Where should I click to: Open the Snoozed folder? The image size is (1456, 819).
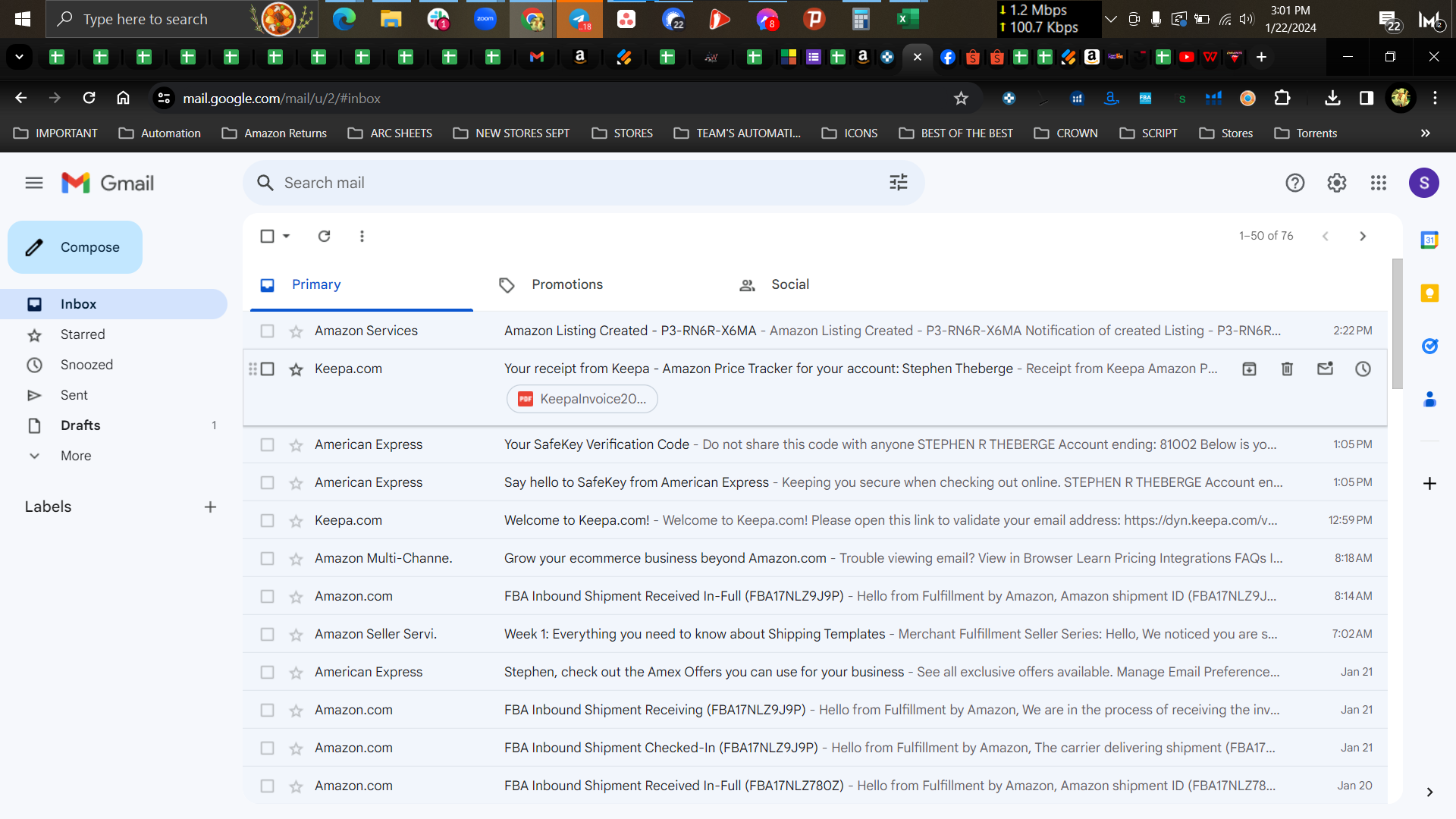(x=114, y=365)
